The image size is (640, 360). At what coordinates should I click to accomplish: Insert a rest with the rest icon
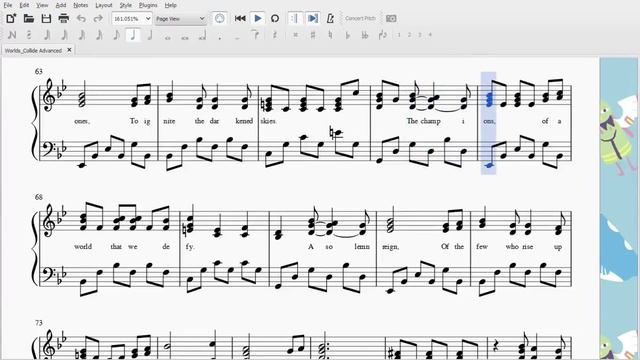click(275, 35)
